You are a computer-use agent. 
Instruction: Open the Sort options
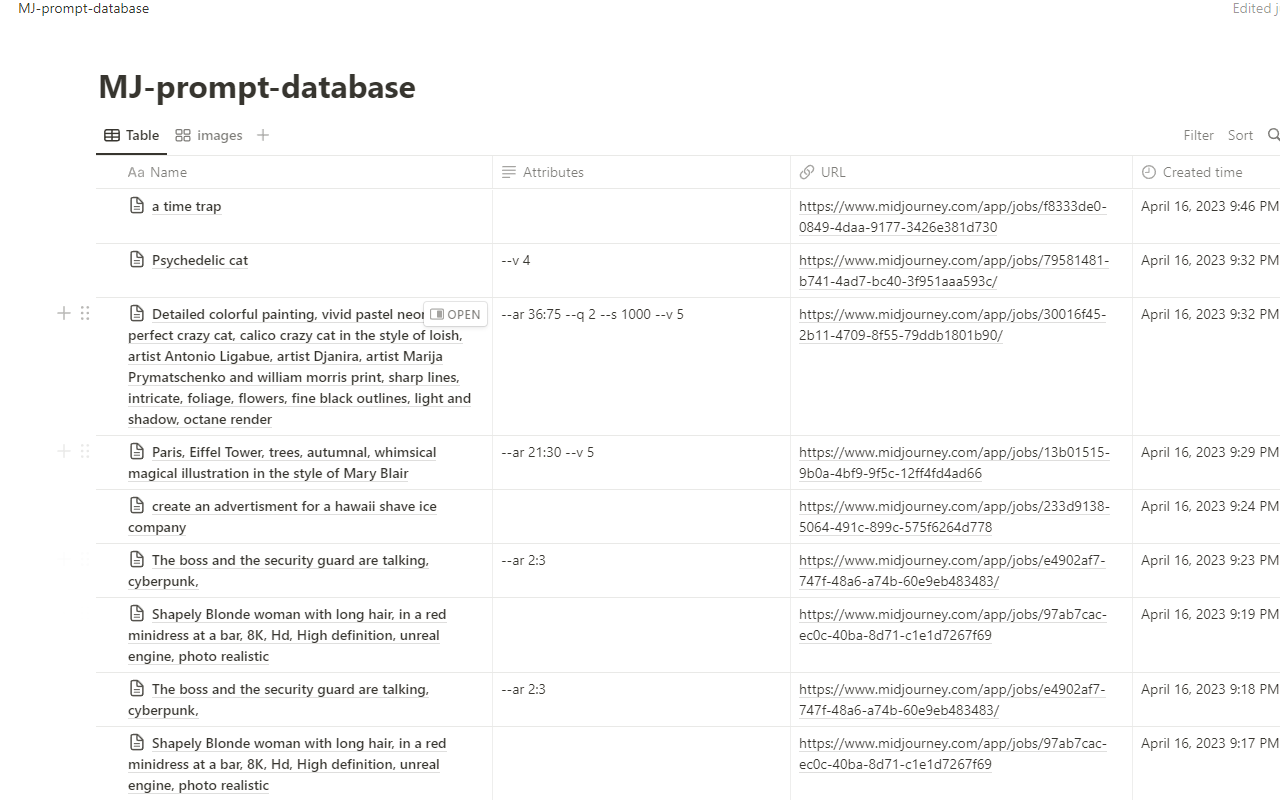pos(1240,135)
